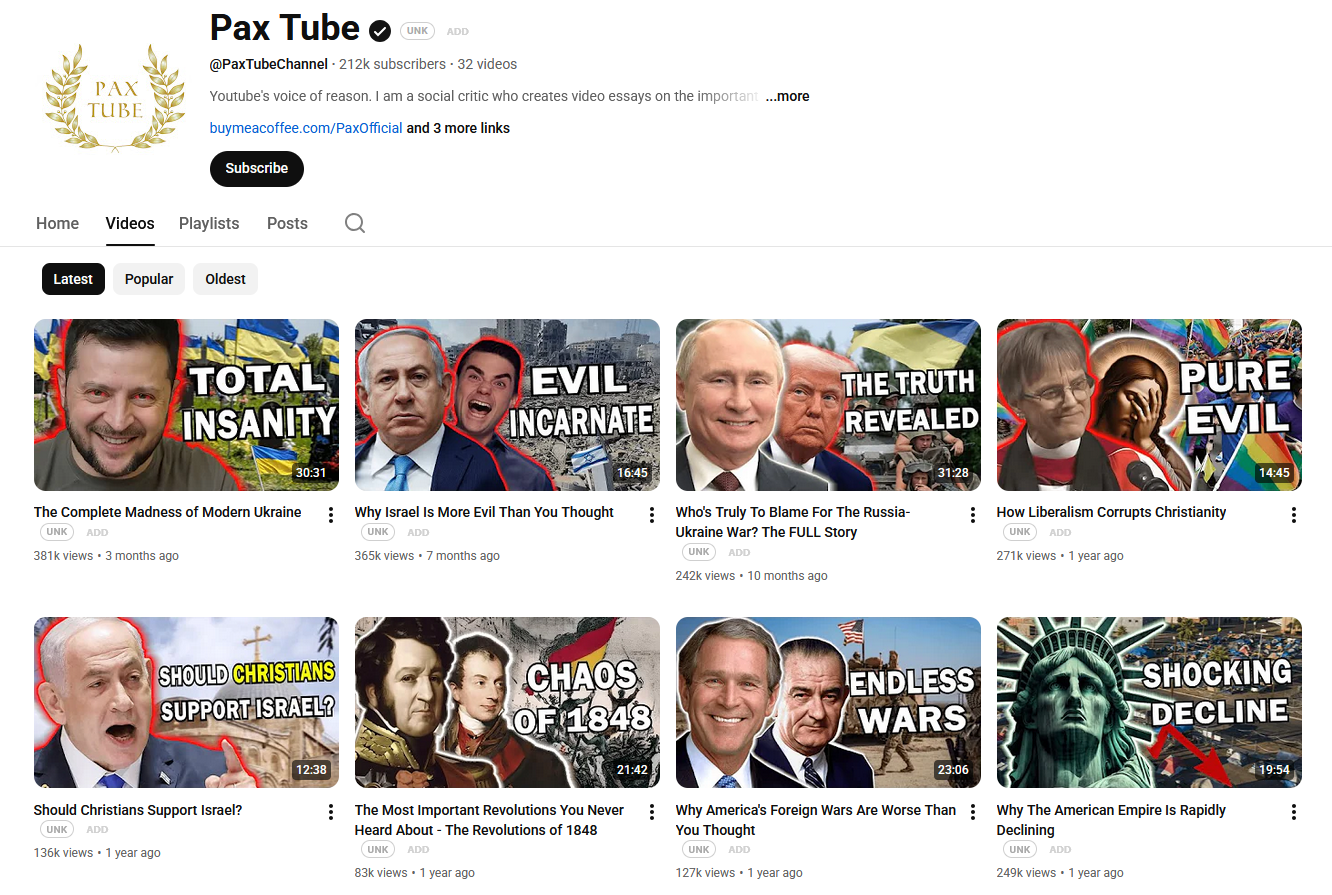Switch to the Home tab
1332x895 pixels.
coord(57,223)
